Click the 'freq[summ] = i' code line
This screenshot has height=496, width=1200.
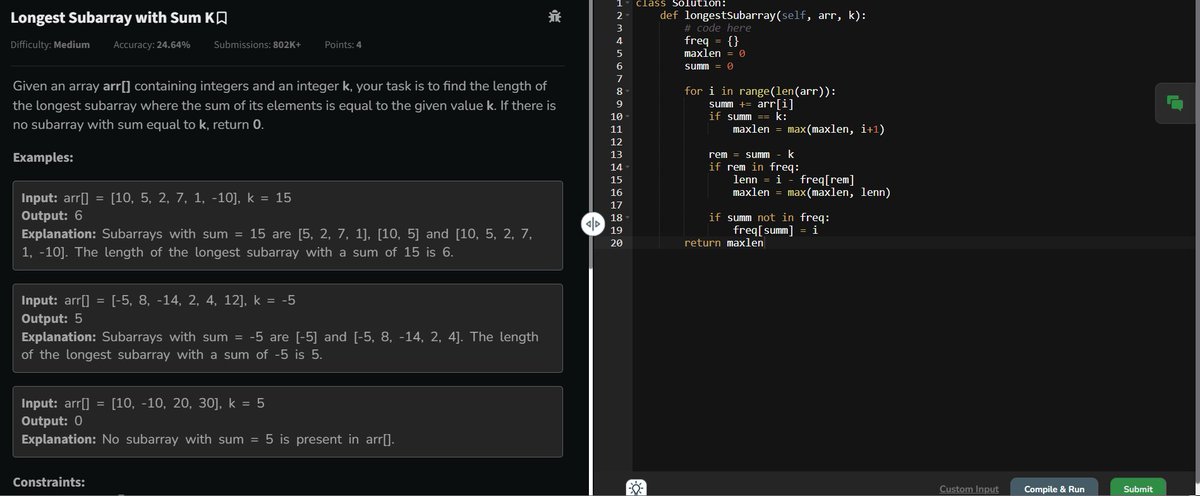click(776, 230)
